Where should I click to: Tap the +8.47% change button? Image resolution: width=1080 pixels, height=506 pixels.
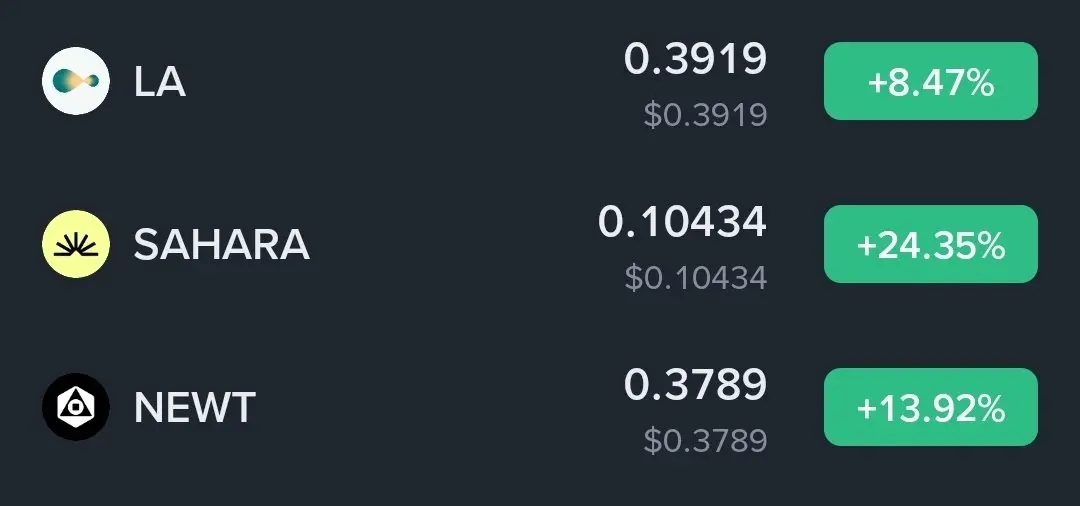[931, 81]
